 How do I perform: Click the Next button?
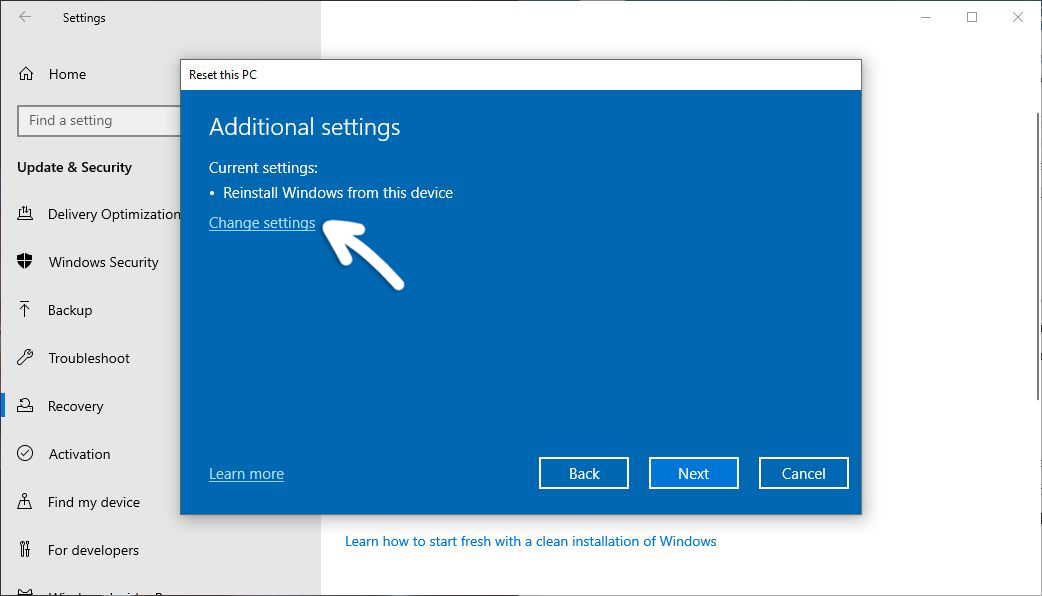click(694, 472)
